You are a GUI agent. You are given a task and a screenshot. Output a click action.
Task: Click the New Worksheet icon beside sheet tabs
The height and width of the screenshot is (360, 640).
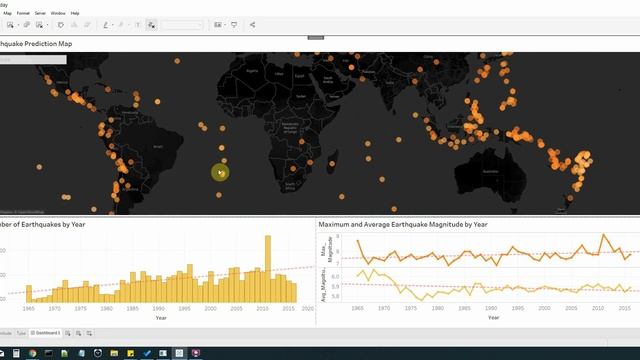coord(68,333)
